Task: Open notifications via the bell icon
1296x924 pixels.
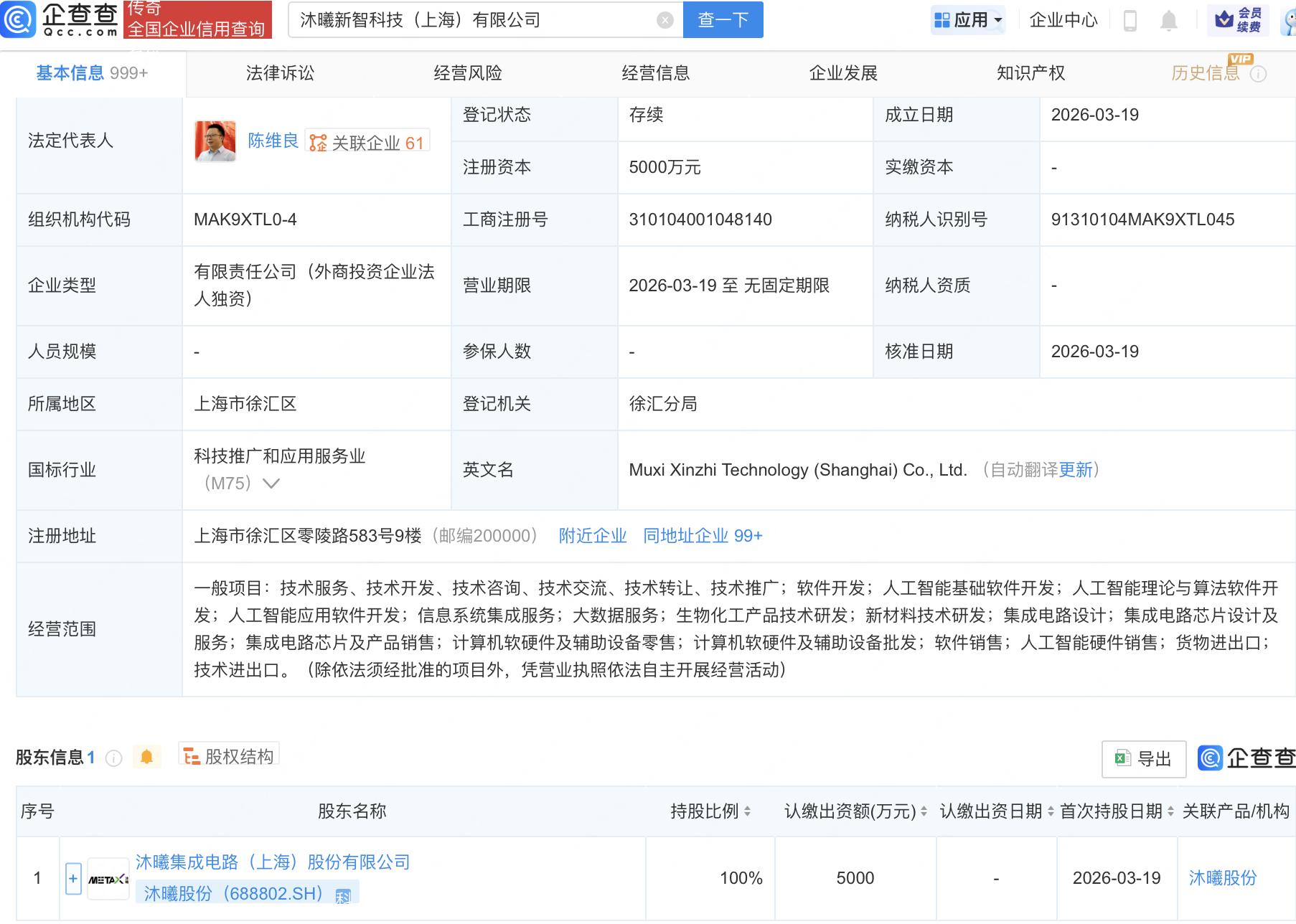Action: click(1168, 21)
